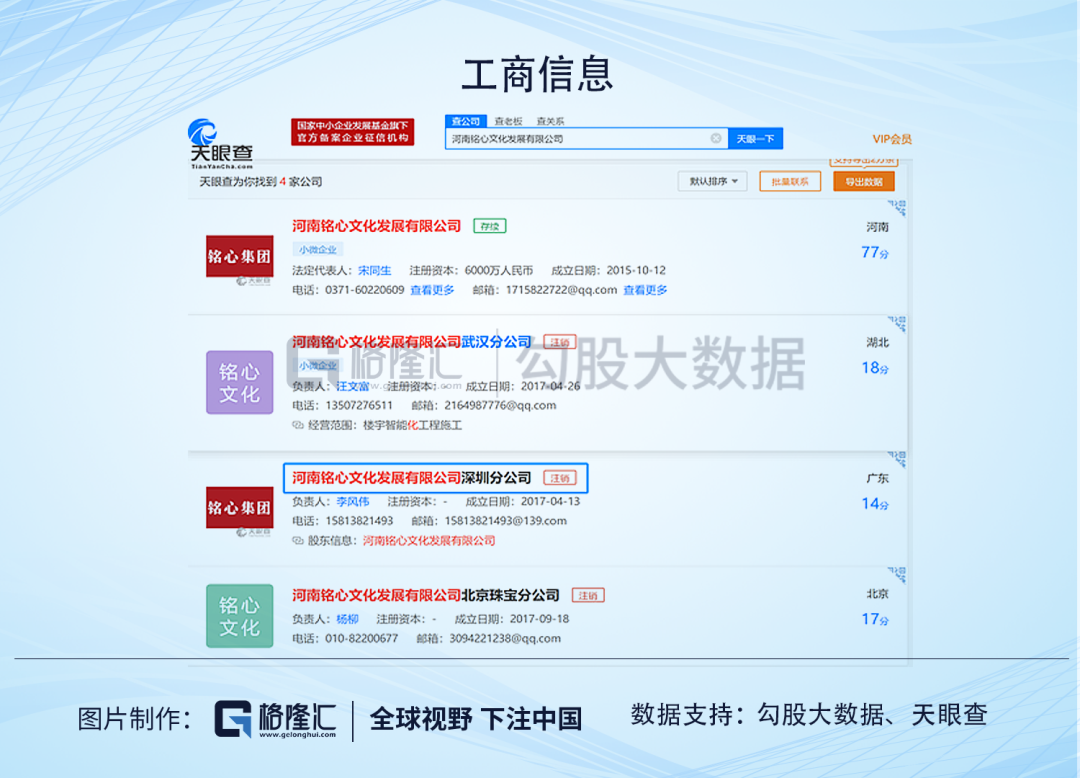
Task: Open the 铭心集团 logo of 深圳分公司
Action: click(240, 507)
